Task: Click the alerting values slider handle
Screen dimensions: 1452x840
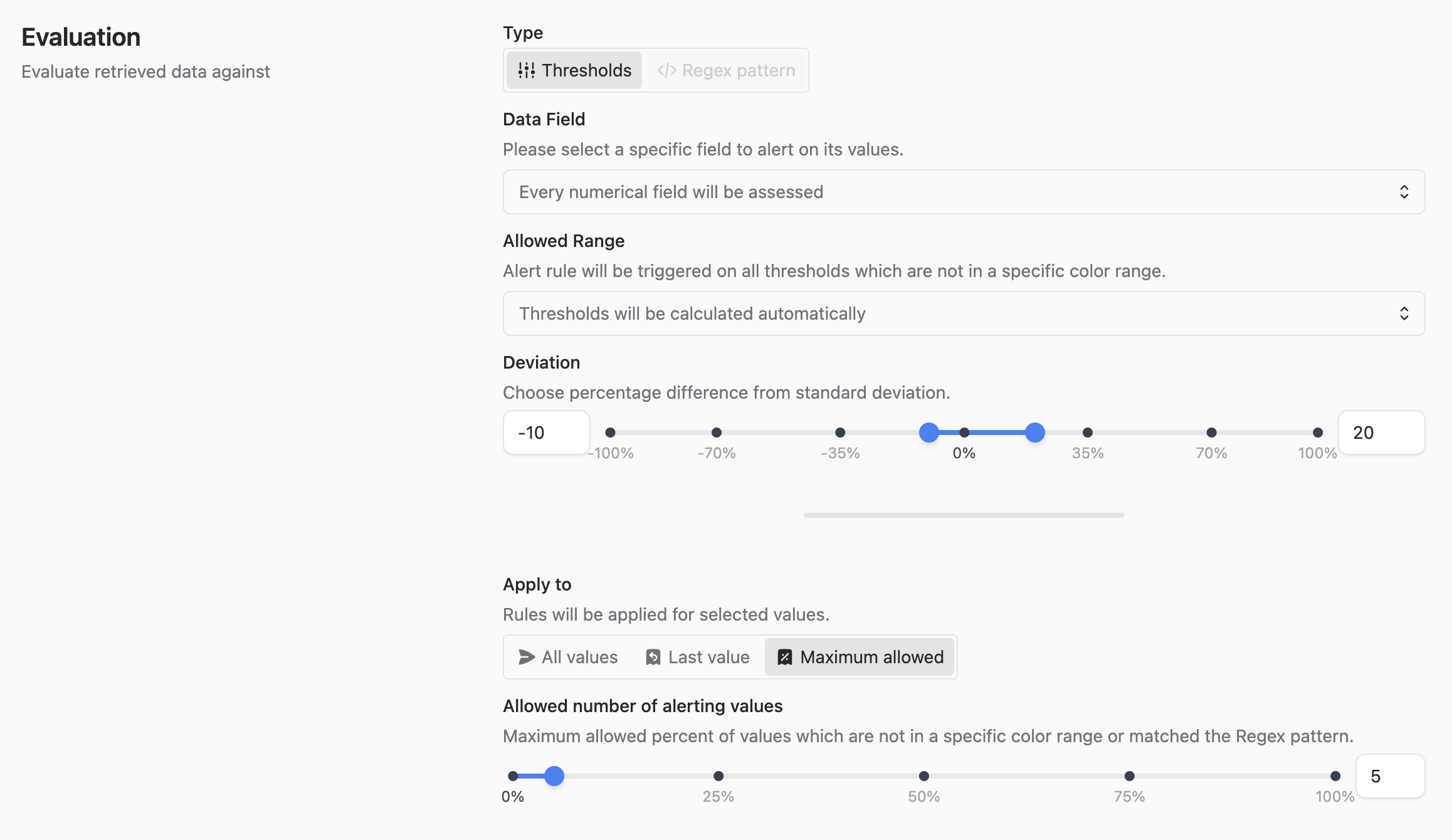Action: [554, 776]
